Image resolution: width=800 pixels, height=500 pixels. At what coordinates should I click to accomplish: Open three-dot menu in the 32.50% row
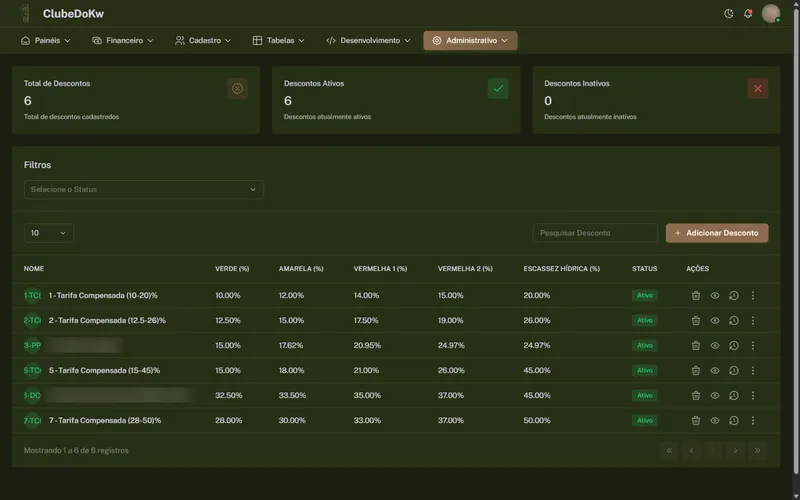click(753, 395)
